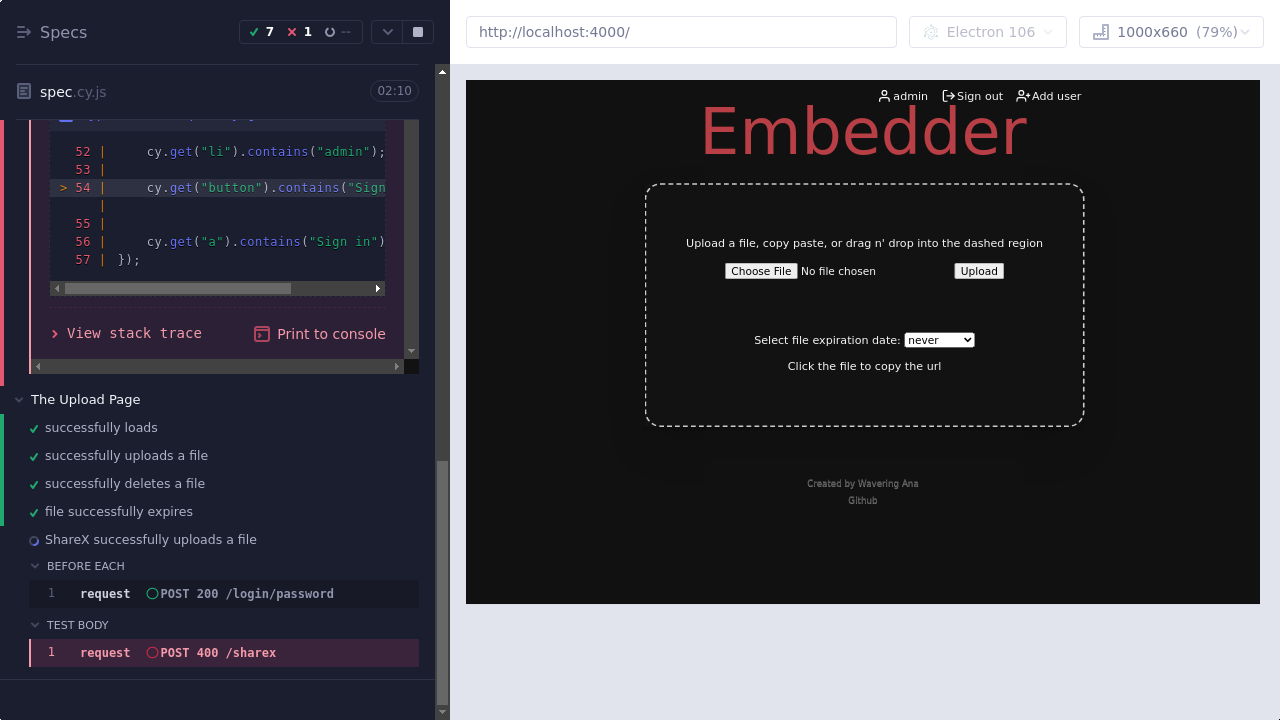Click the code frame scroll left arrow

[57, 288]
